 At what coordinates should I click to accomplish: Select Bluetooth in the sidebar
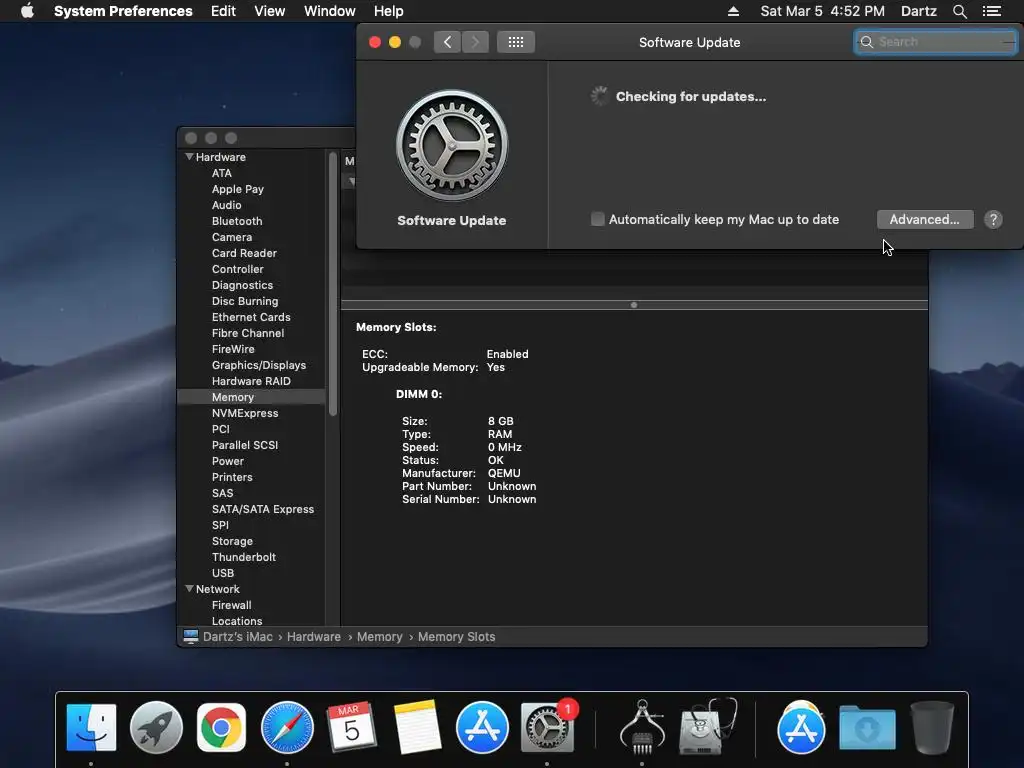pyautogui.click(x=237, y=221)
